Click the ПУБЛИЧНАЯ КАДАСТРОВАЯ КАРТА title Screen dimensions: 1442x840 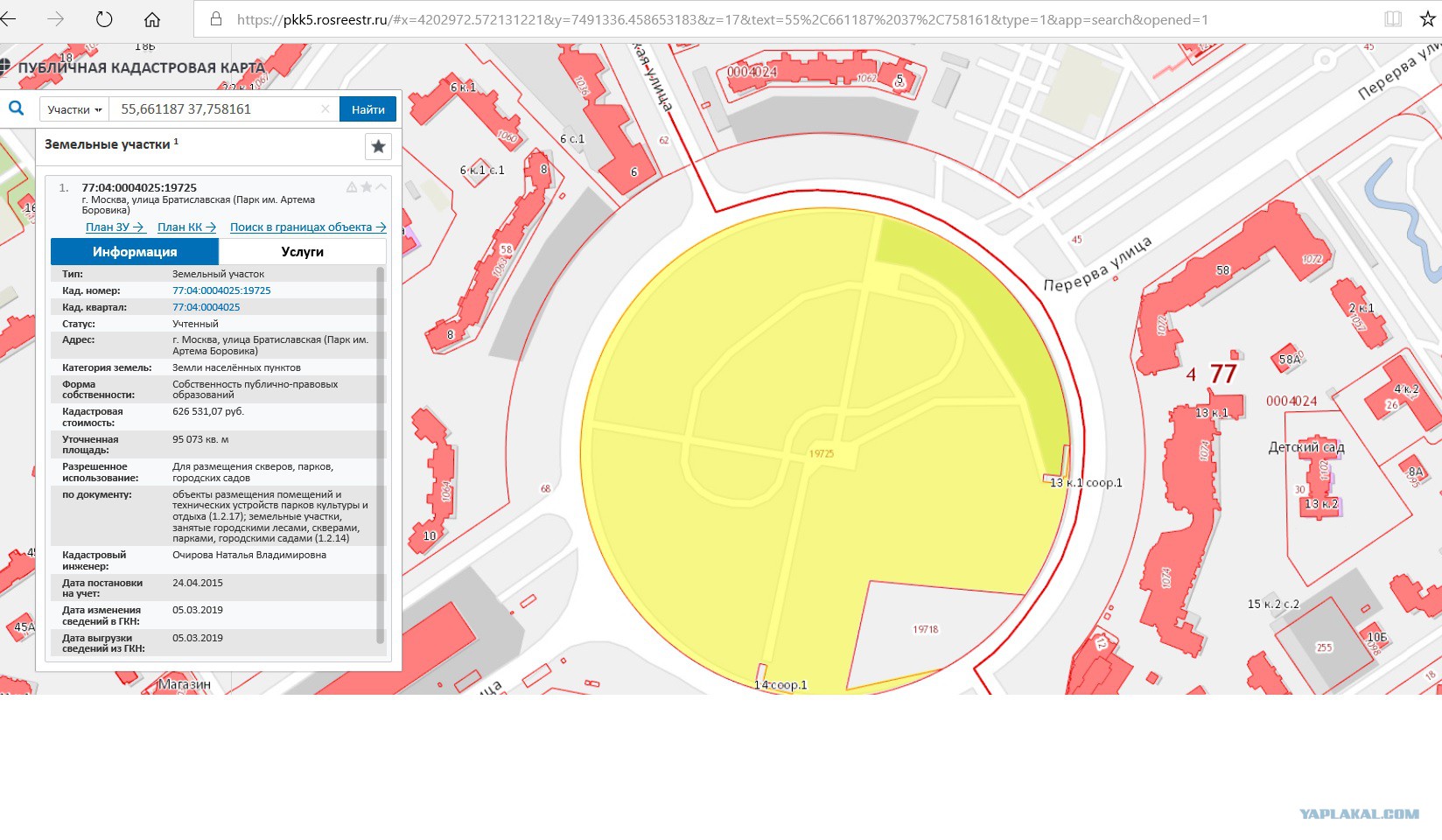click(x=141, y=67)
